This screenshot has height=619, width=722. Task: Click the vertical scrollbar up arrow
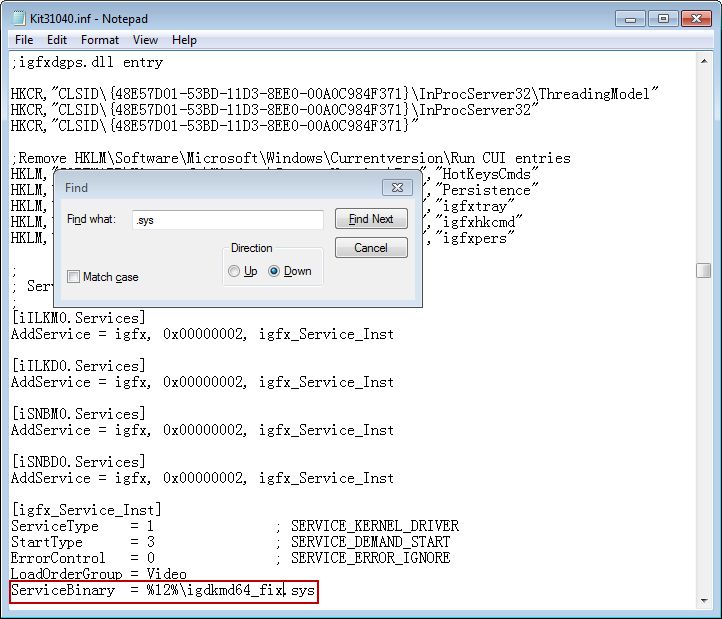[x=704, y=59]
